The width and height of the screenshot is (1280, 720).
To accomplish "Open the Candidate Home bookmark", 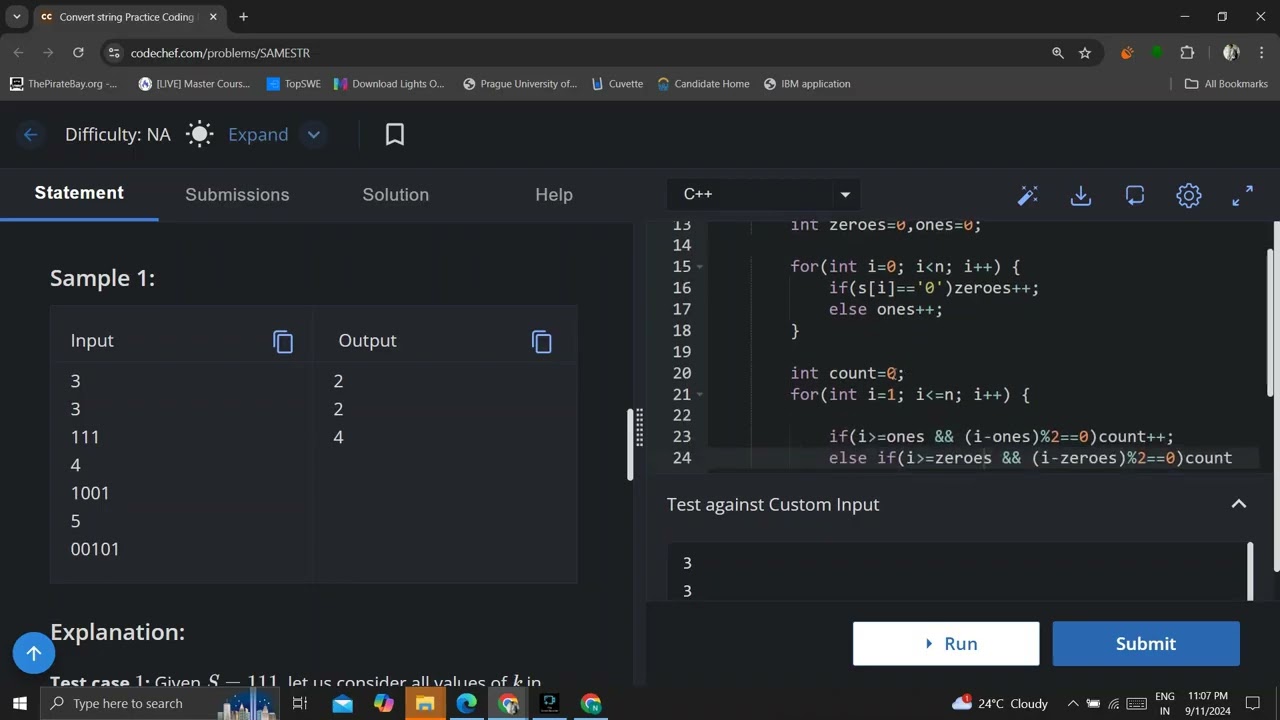I will coord(703,84).
